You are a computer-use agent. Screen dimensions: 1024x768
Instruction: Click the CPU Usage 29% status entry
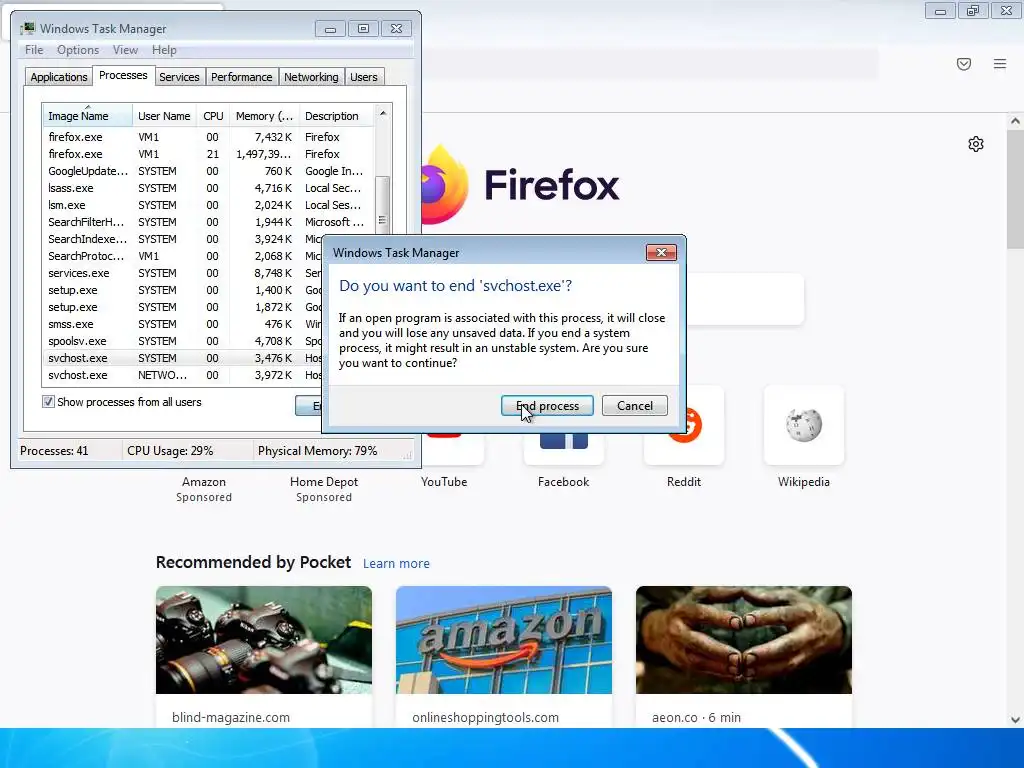(x=170, y=451)
